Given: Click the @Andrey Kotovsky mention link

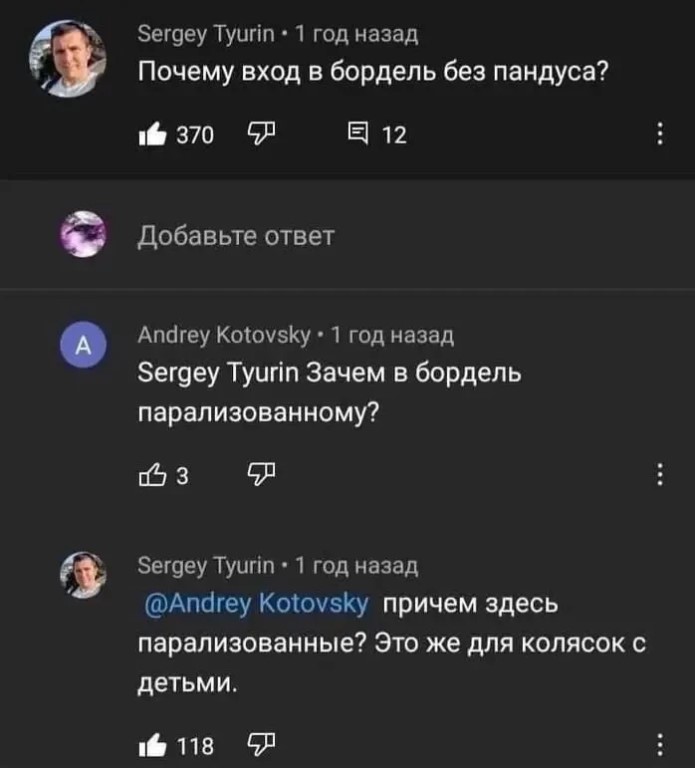Looking at the screenshot, I should [x=256, y=603].
